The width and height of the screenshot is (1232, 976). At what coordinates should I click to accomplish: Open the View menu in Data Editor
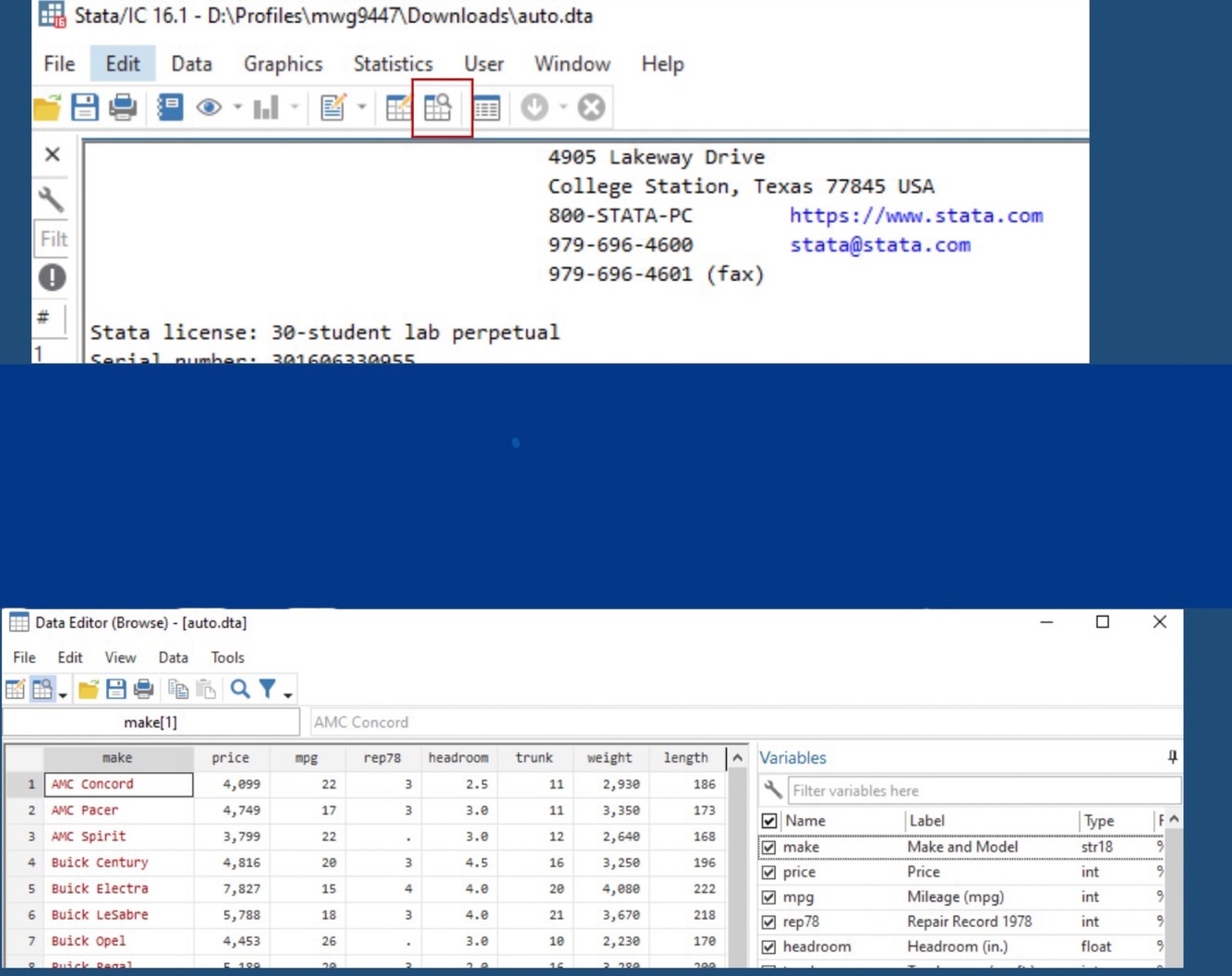[x=120, y=657]
